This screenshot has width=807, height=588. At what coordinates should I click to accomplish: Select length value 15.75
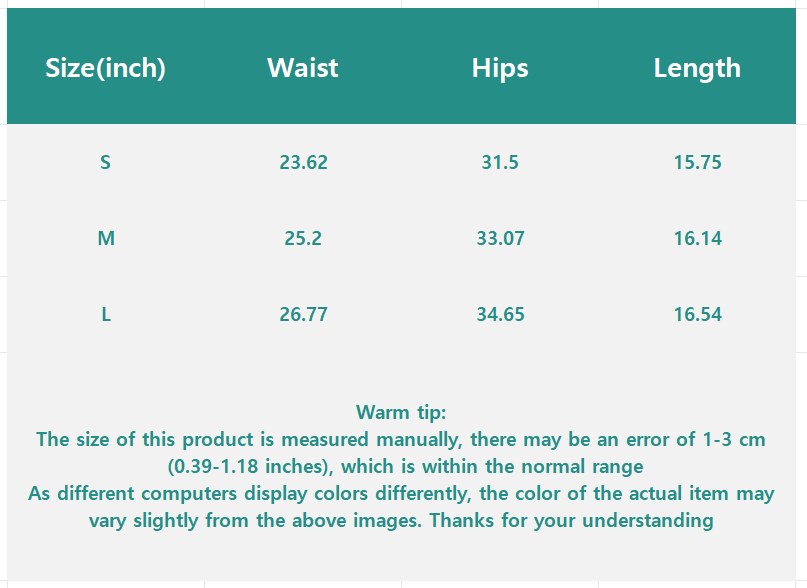tap(697, 162)
